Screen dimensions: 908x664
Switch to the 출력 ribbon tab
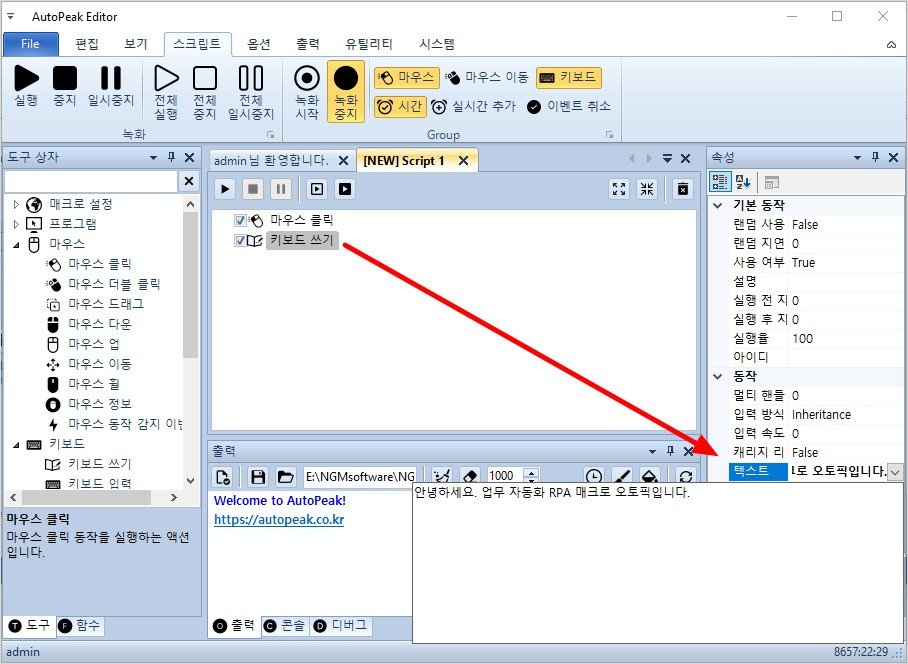307,44
